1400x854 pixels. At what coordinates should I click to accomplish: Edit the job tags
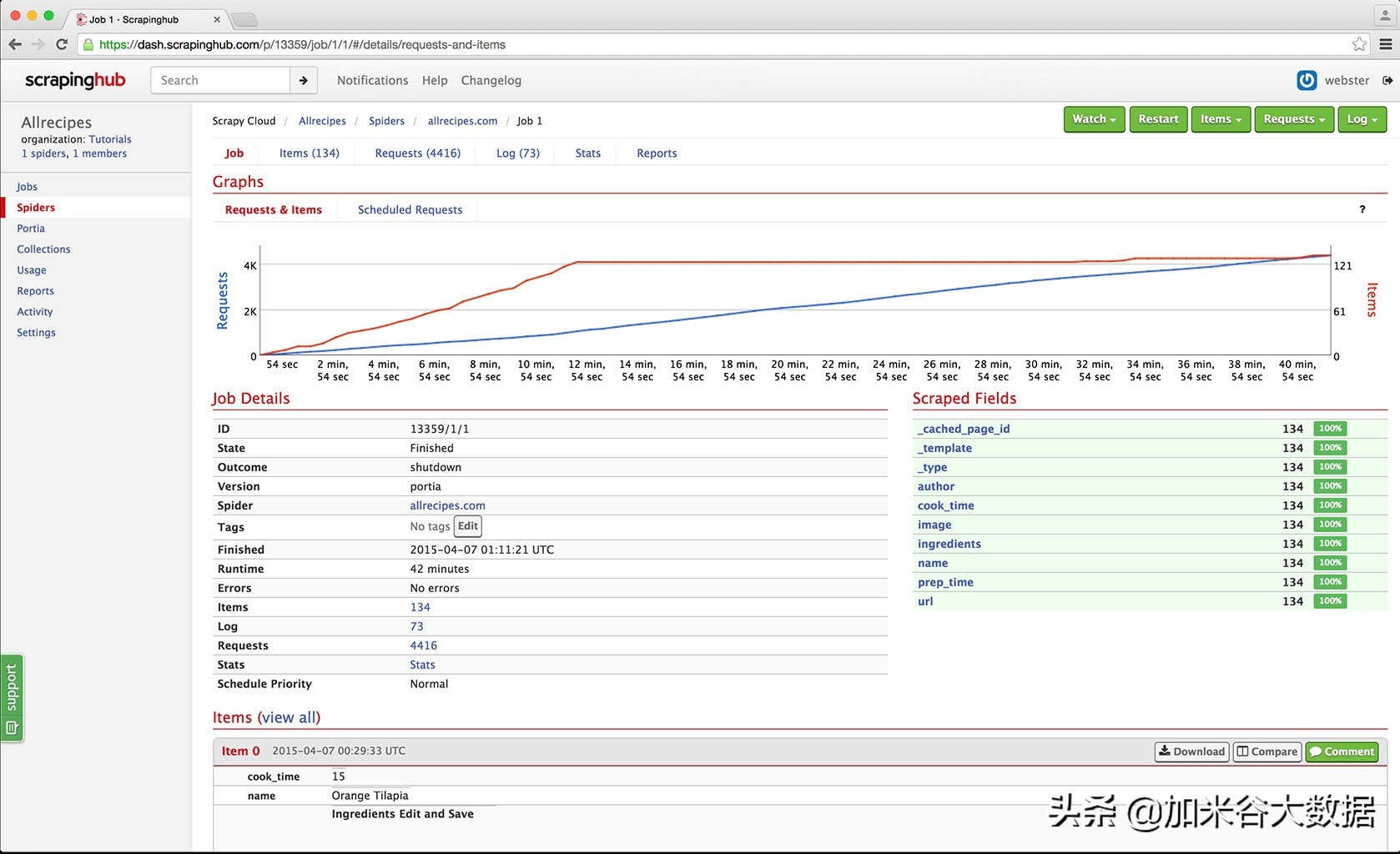coord(467,526)
